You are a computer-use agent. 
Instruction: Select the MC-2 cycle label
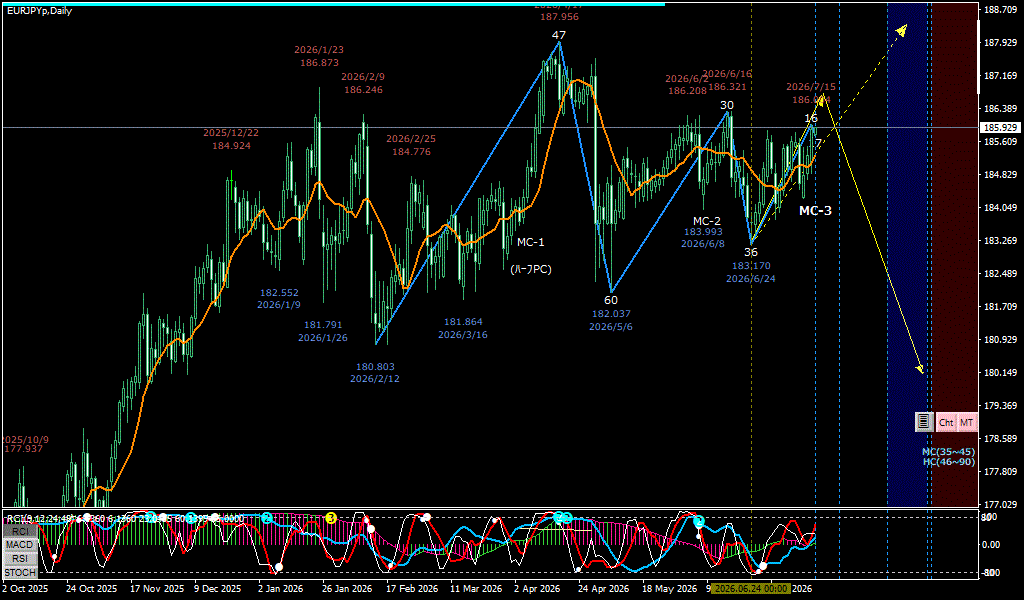coord(707,221)
